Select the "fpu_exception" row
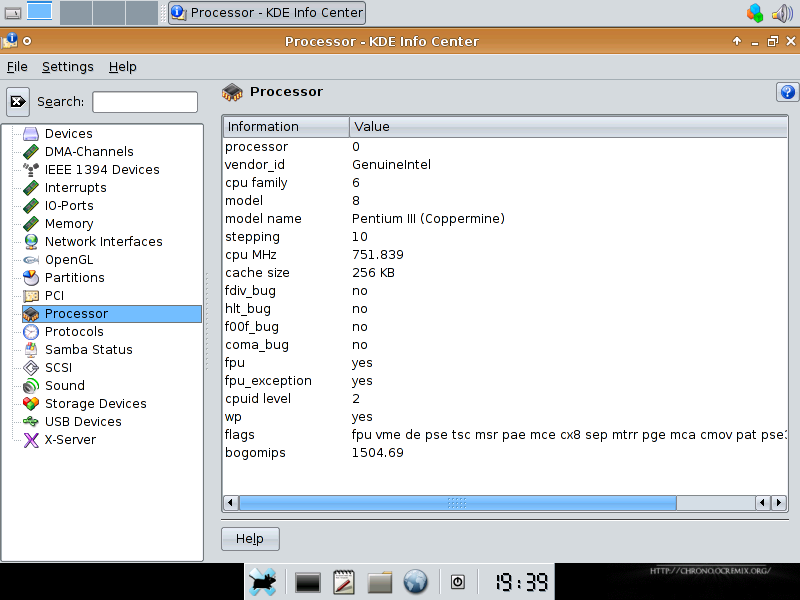The height and width of the screenshot is (600, 800). (505, 381)
